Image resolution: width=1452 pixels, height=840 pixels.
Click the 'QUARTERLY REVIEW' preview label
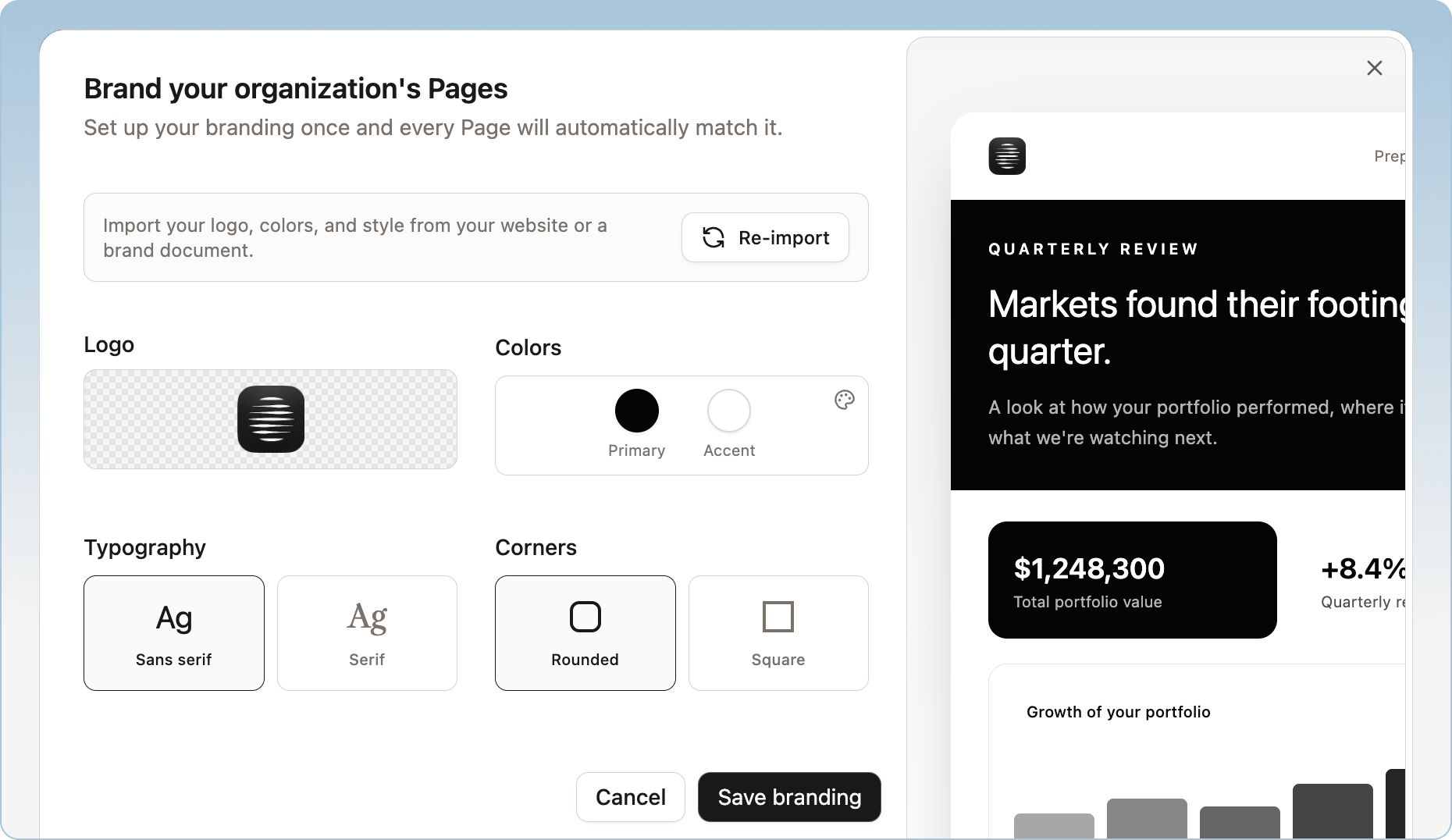point(1093,249)
